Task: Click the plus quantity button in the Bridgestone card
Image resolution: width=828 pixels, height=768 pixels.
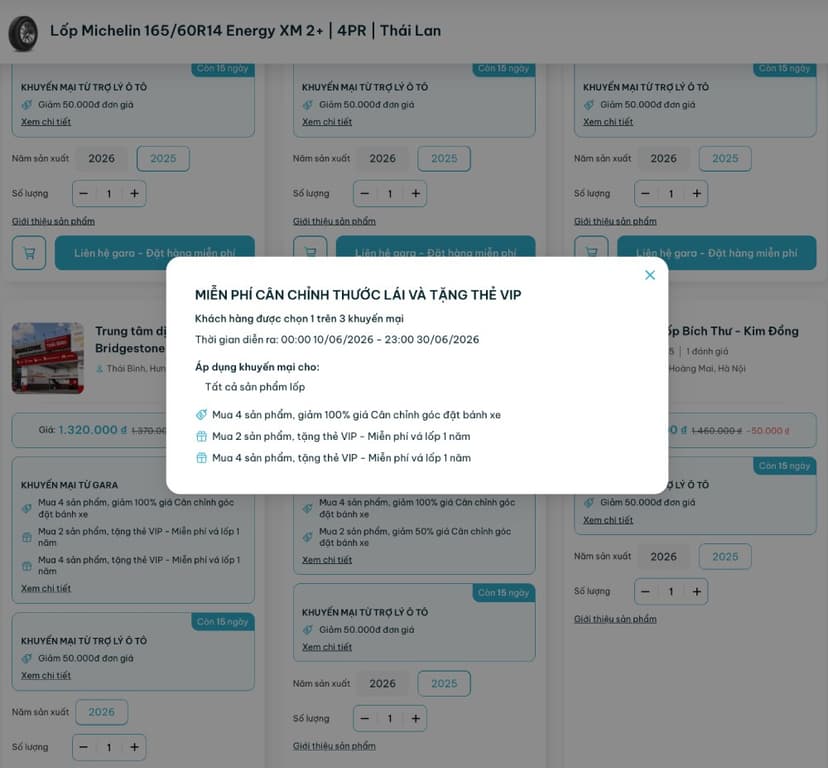Action: click(x=134, y=747)
